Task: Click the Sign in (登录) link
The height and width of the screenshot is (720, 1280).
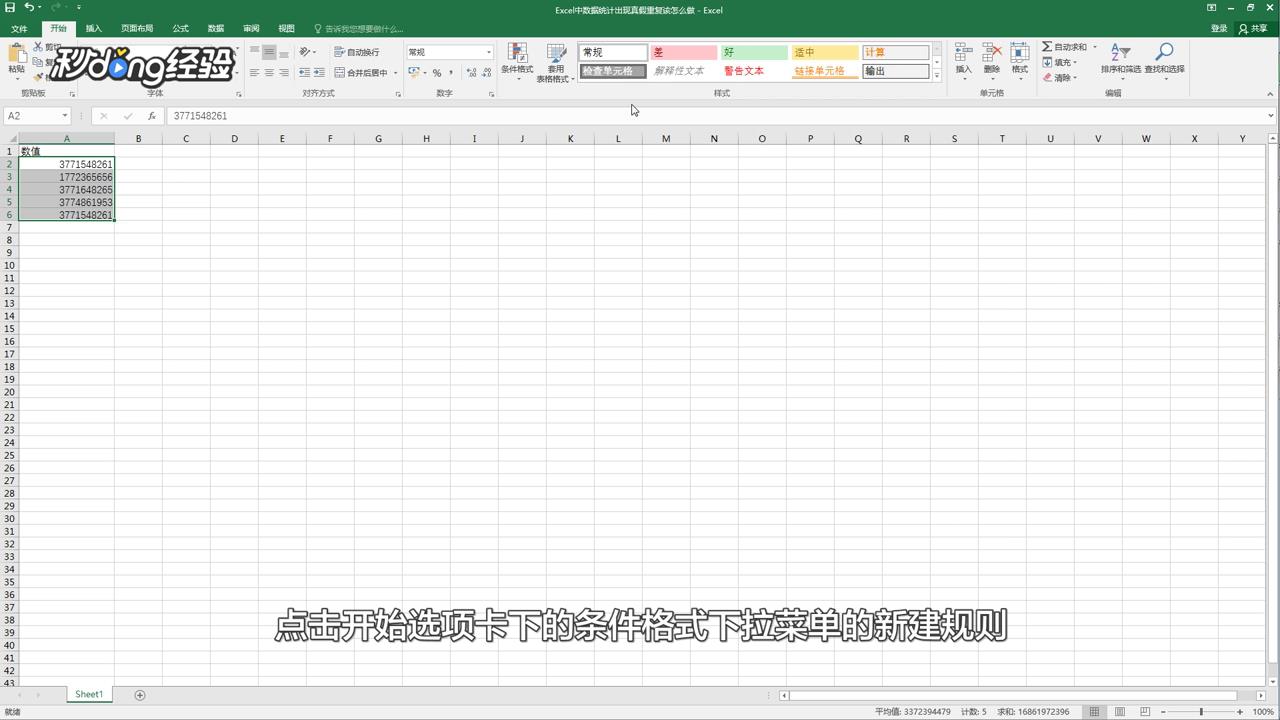Action: point(1219,28)
